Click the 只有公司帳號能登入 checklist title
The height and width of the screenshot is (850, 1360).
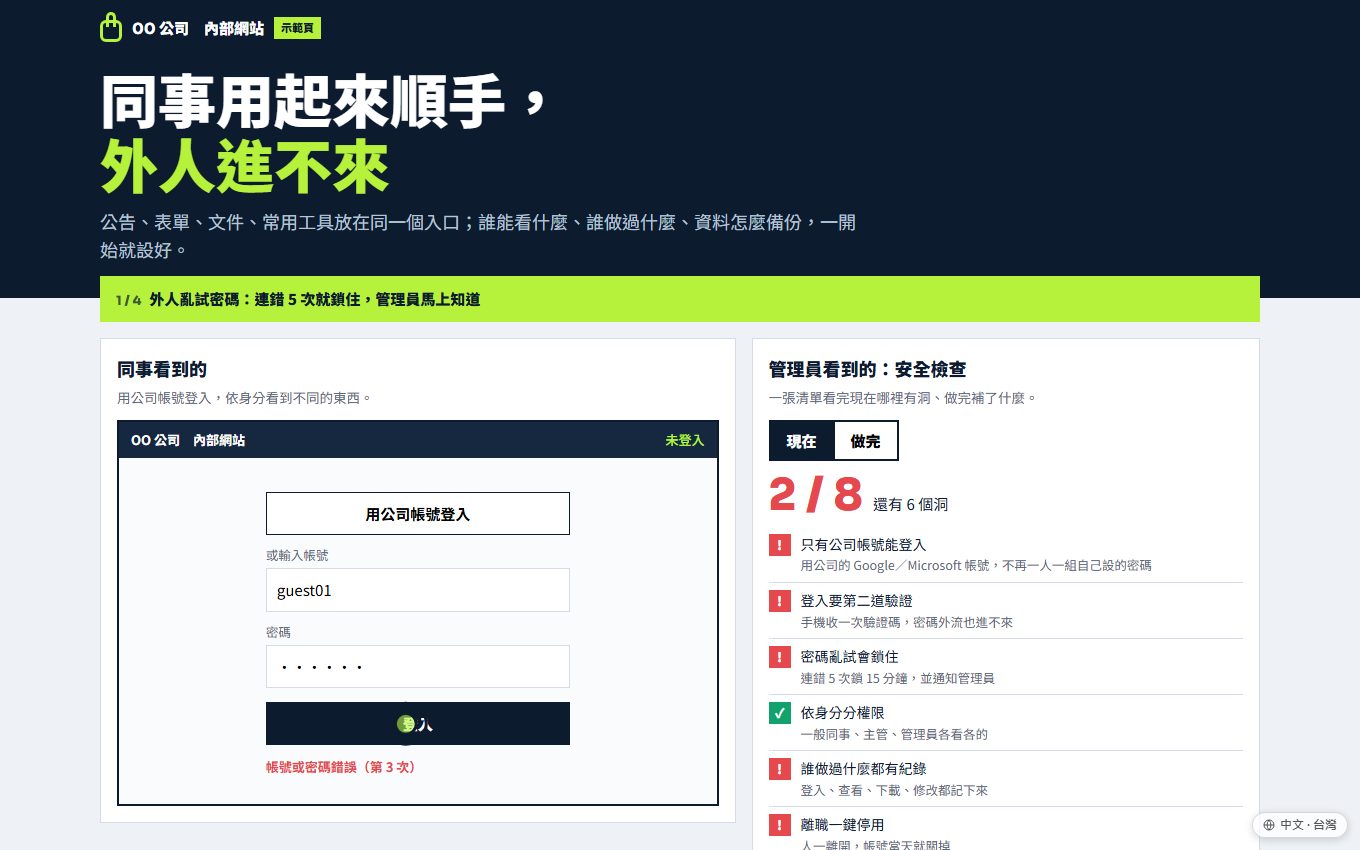pyautogui.click(x=864, y=545)
